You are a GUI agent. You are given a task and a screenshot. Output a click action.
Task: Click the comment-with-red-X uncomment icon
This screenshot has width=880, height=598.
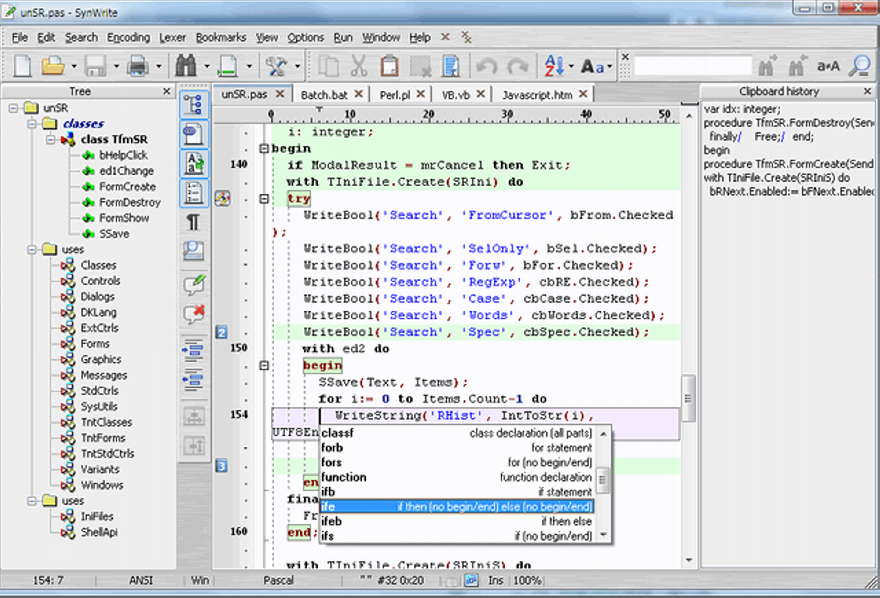pos(194,315)
